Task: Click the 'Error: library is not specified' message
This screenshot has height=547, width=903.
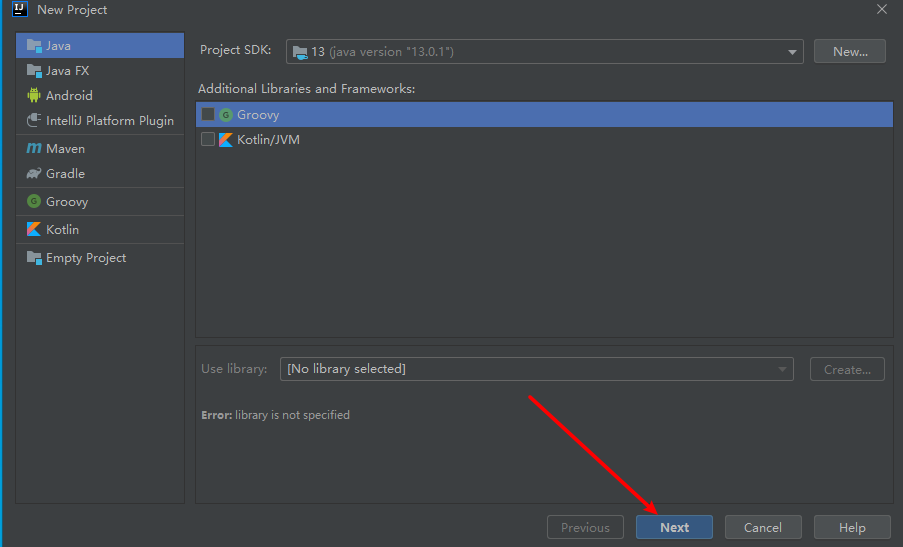Action: click(x=275, y=415)
